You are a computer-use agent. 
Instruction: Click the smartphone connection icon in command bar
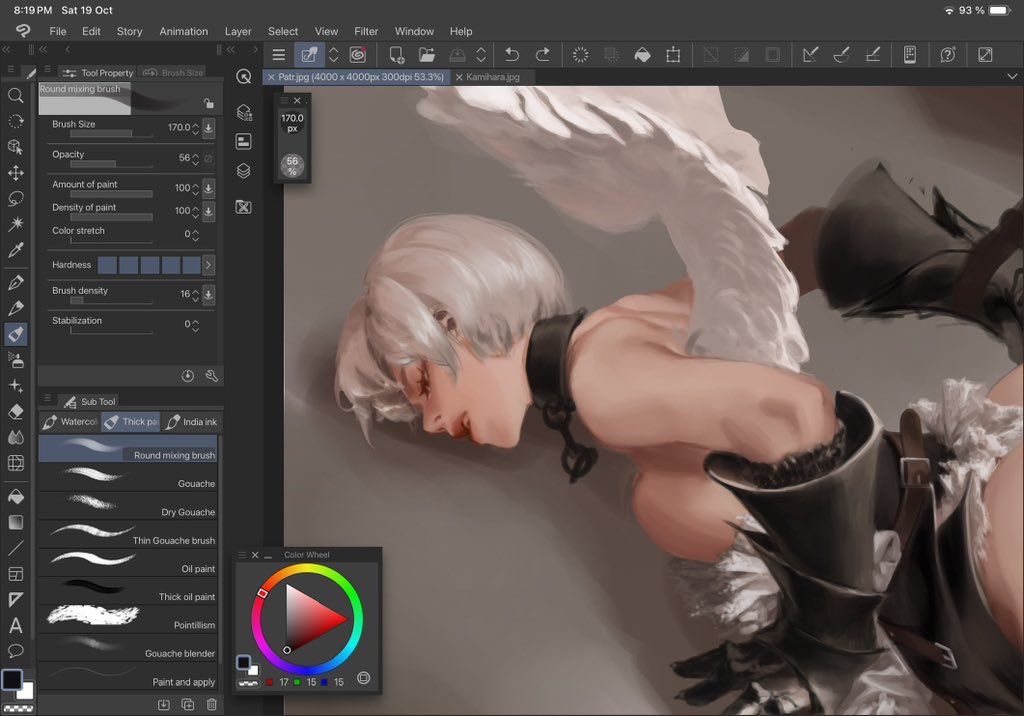(x=910, y=55)
